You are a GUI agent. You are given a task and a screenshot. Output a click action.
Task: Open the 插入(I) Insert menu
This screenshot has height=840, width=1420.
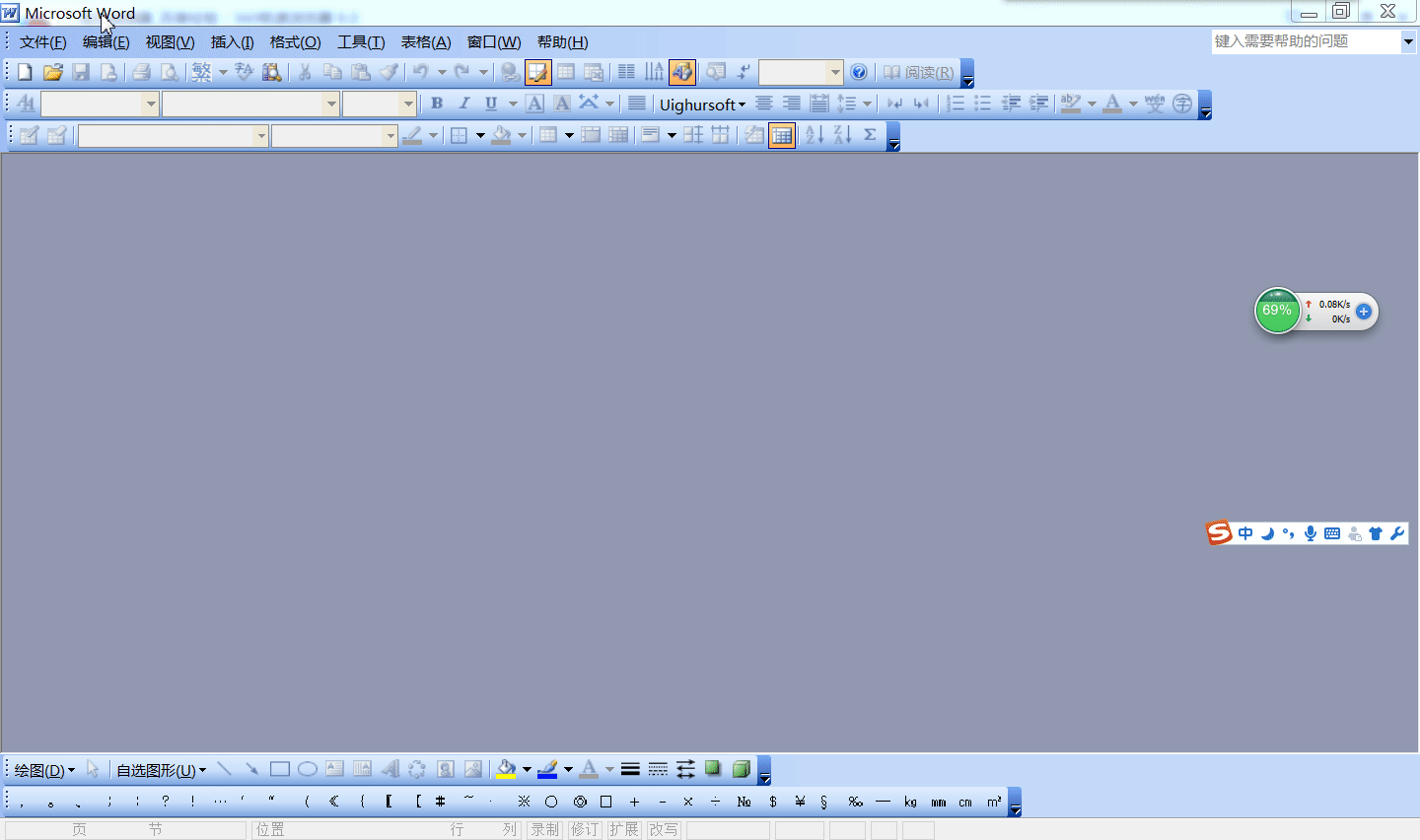[x=233, y=41]
